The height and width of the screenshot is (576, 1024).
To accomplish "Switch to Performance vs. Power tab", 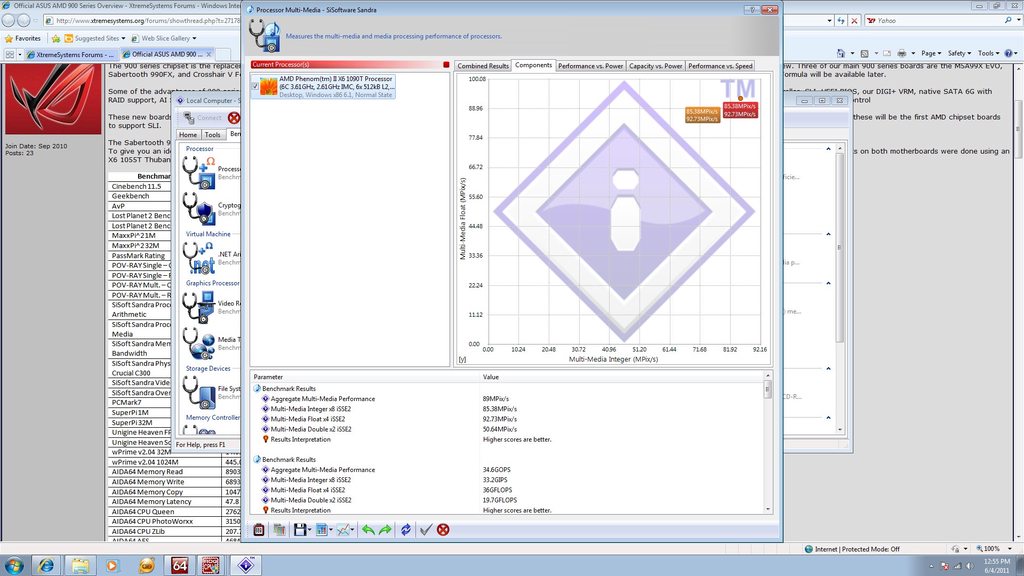I will pyautogui.click(x=590, y=66).
